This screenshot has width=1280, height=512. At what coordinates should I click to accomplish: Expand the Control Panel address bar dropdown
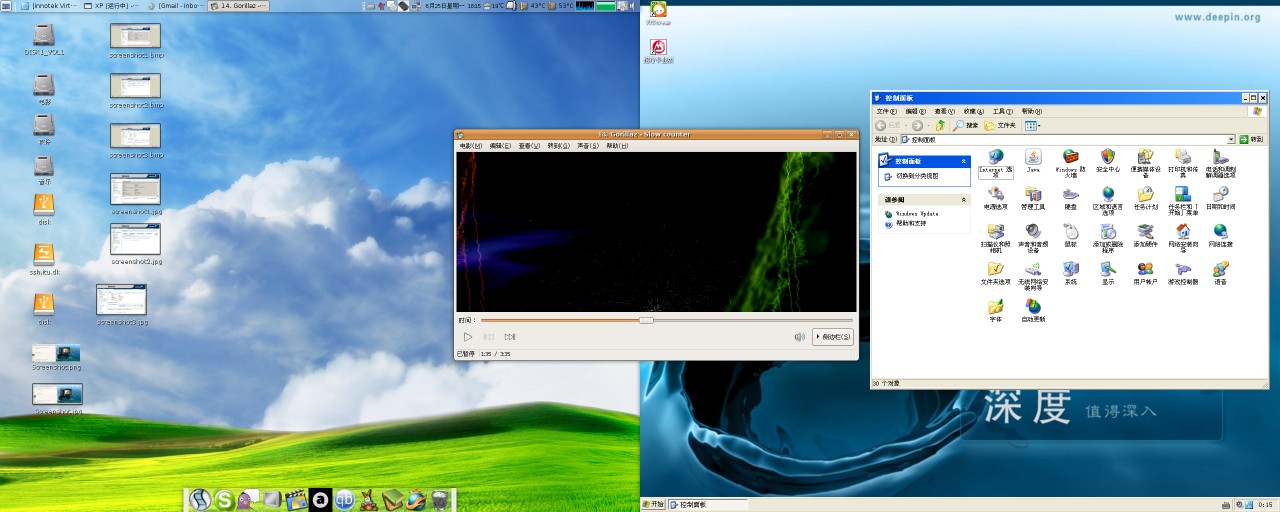(1231, 140)
